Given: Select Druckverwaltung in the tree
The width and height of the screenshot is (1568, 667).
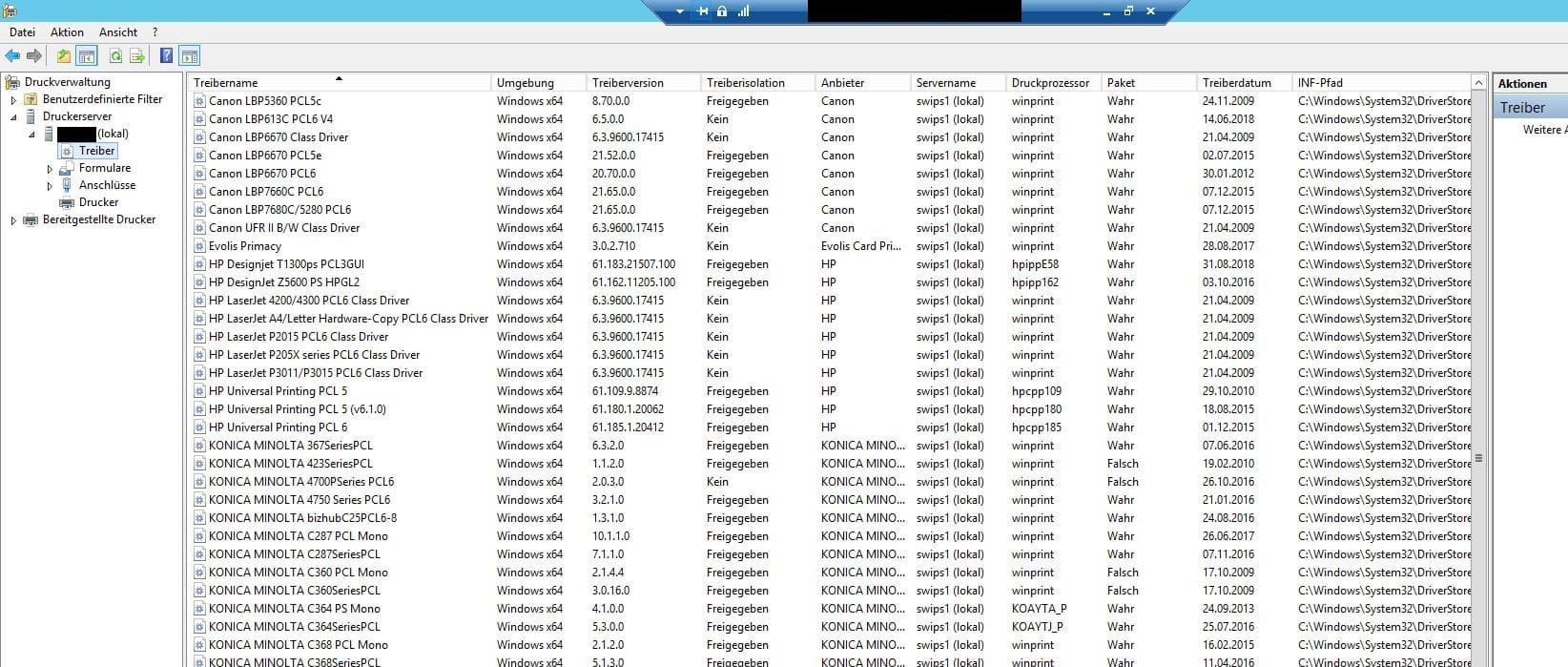Looking at the screenshot, I should (x=68, y=82).
